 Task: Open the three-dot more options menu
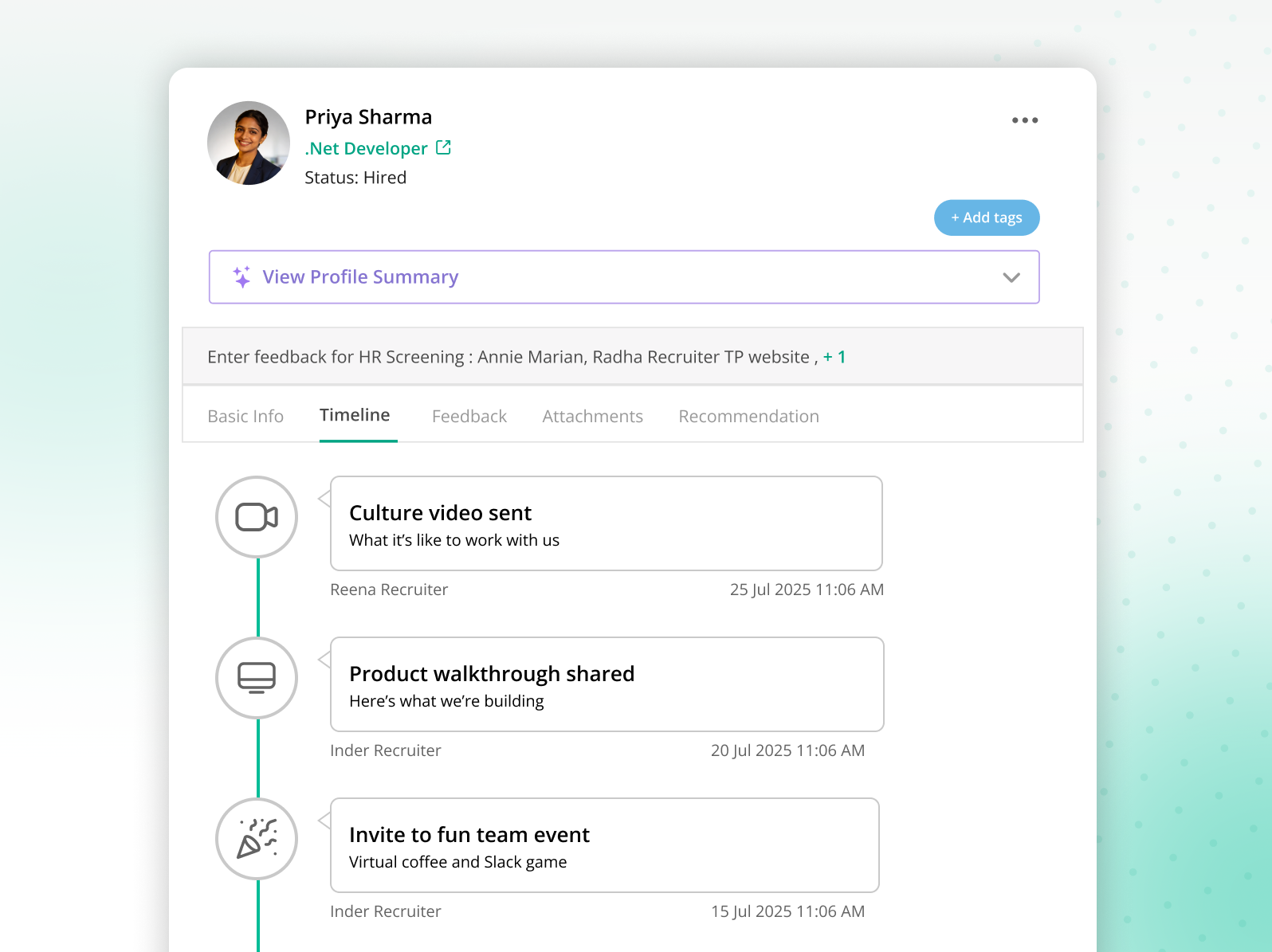[1024, 120]
